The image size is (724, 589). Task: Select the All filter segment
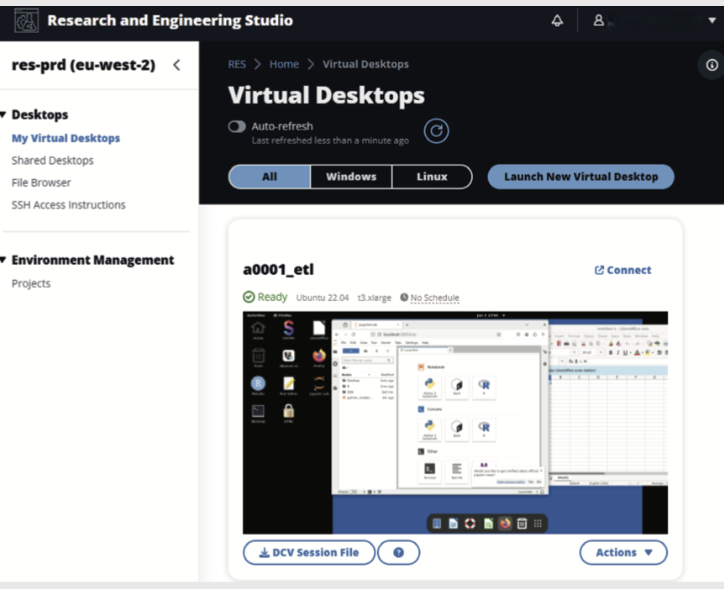(269, 177)
